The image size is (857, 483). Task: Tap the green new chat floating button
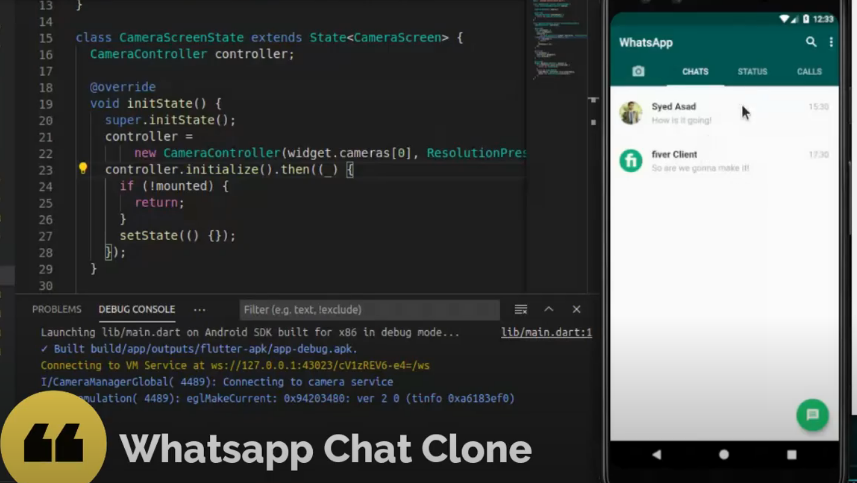pyautogui.click(x=812, y=415)
